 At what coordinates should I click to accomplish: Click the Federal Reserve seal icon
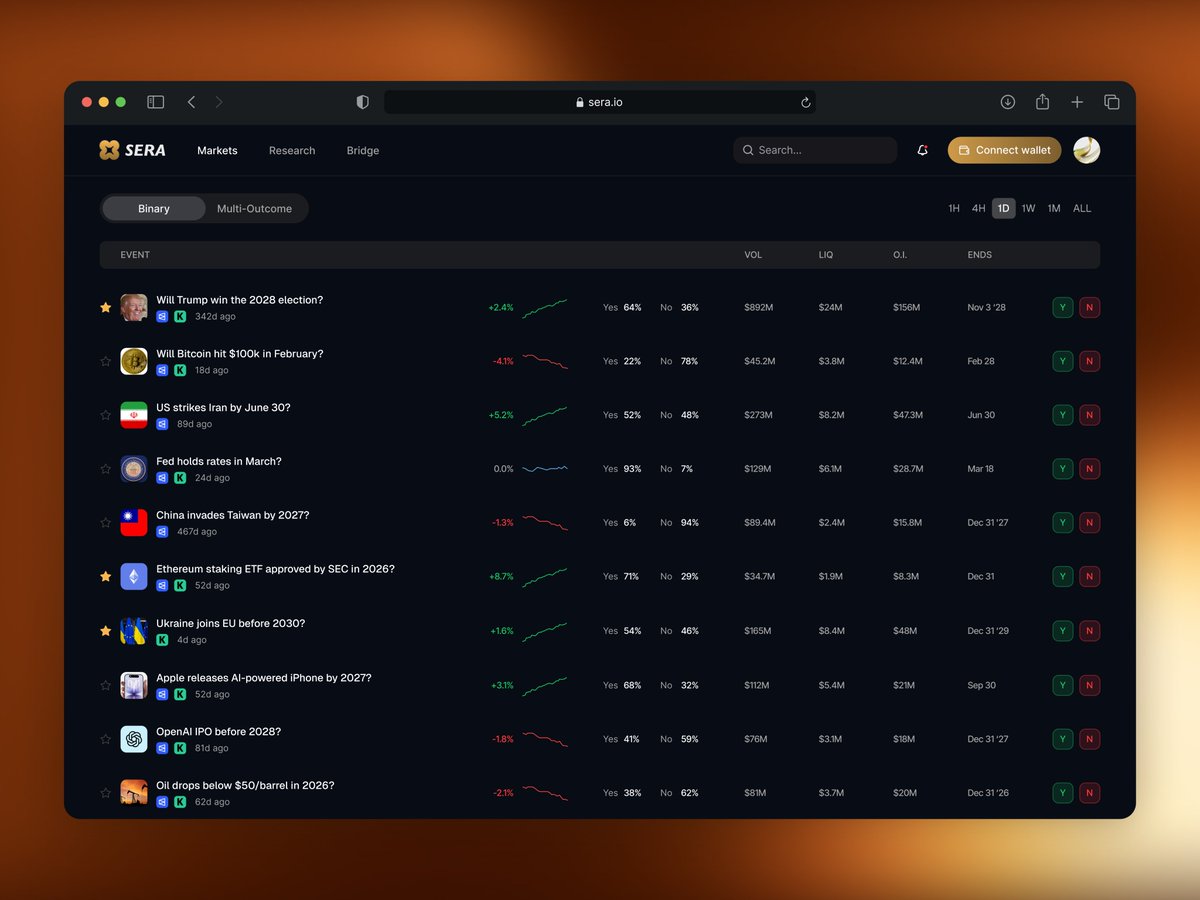[134, 469]
